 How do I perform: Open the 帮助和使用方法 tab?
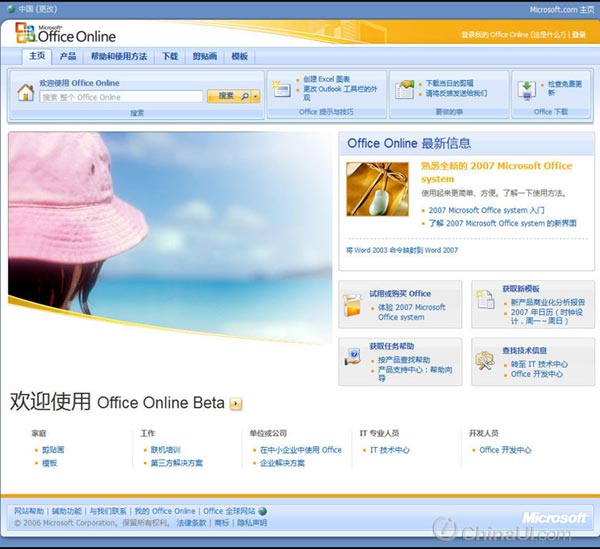coord(119,56)
